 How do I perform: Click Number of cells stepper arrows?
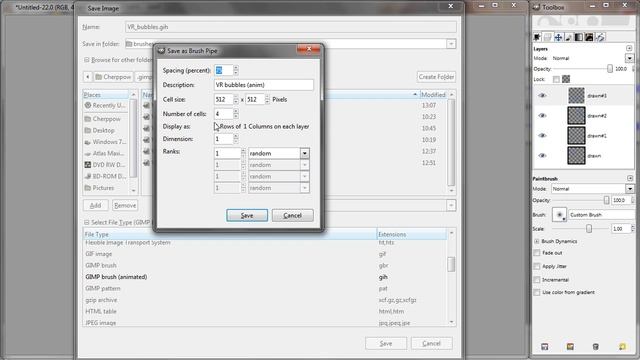click(236, 114)
